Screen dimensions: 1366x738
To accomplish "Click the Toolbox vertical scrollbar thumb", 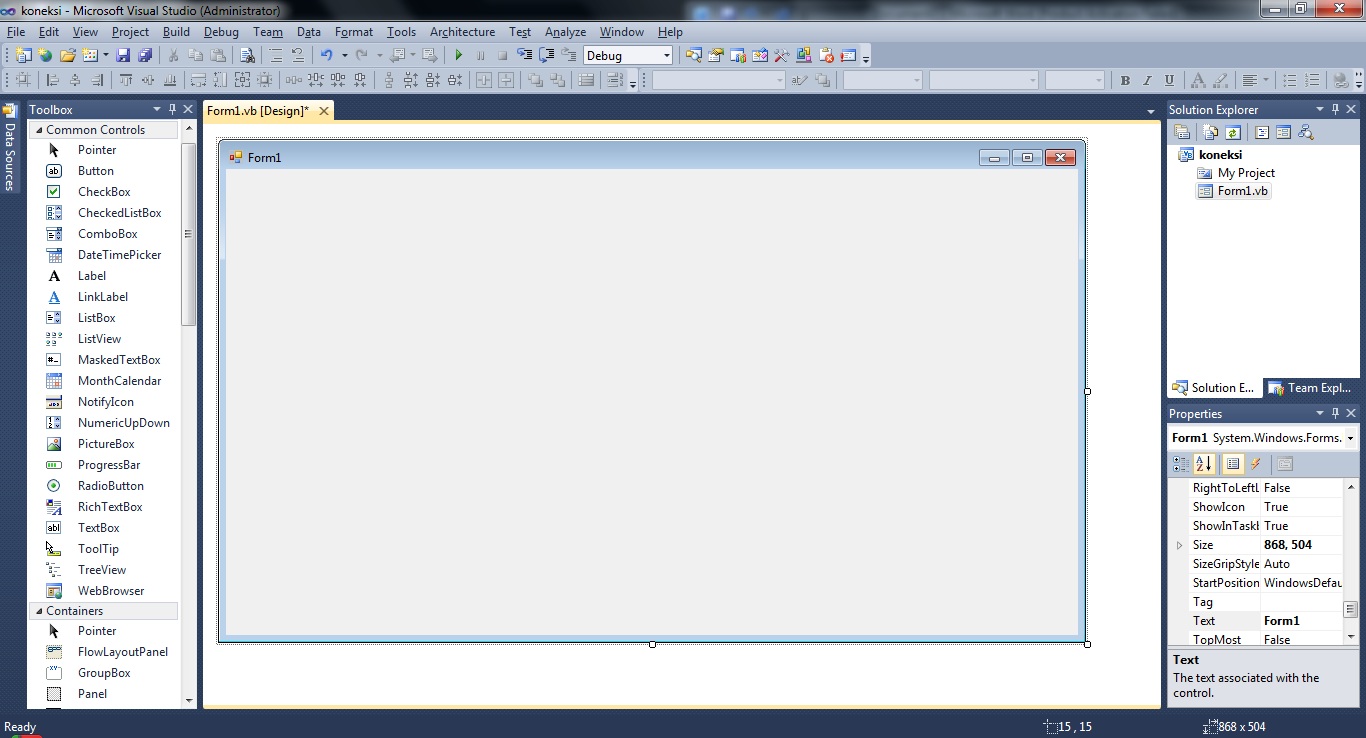I will click(x=188, y=234).
